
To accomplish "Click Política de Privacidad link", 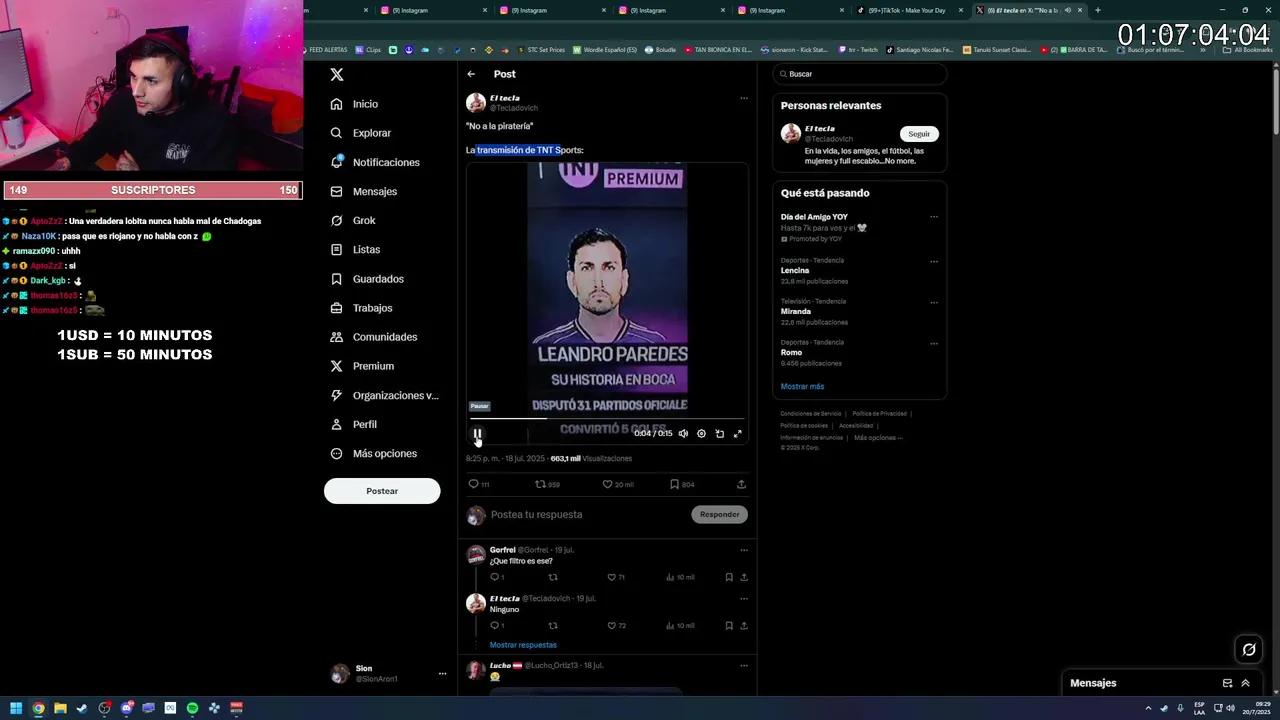I will tap(879, 413).
